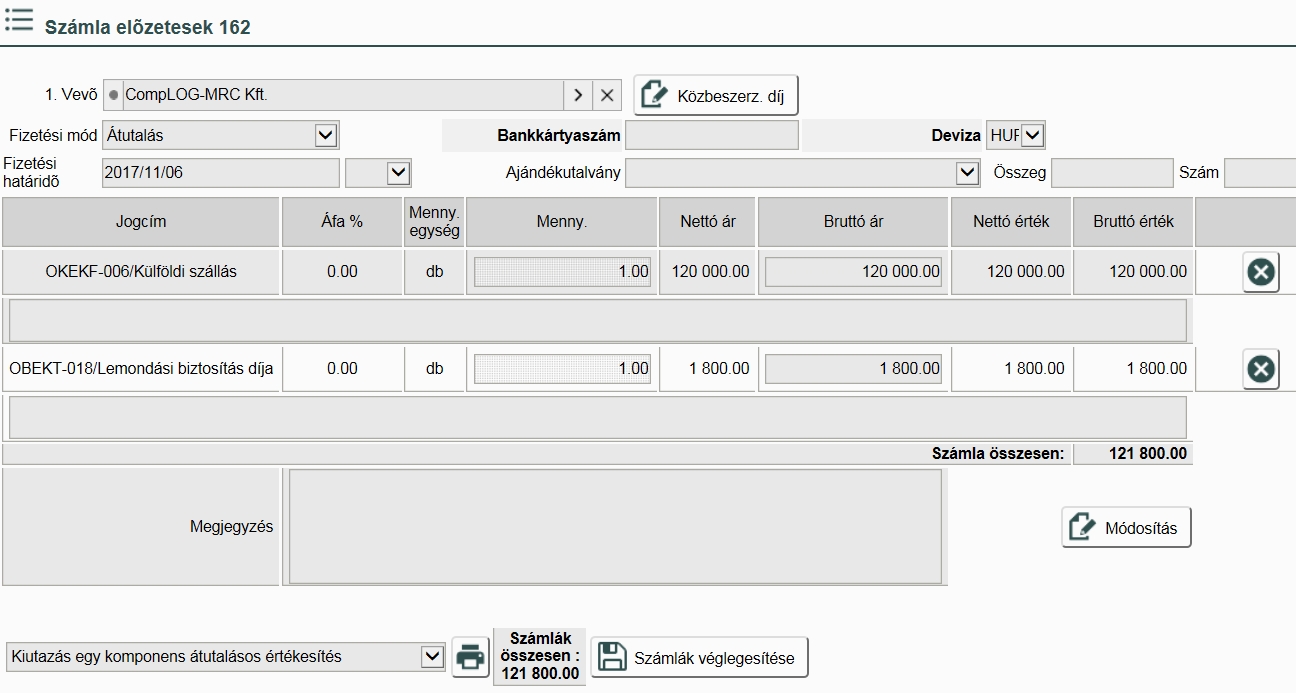Click the Összeg input field
Viewport: 1296px width, 693px height.
point(1110,173)
